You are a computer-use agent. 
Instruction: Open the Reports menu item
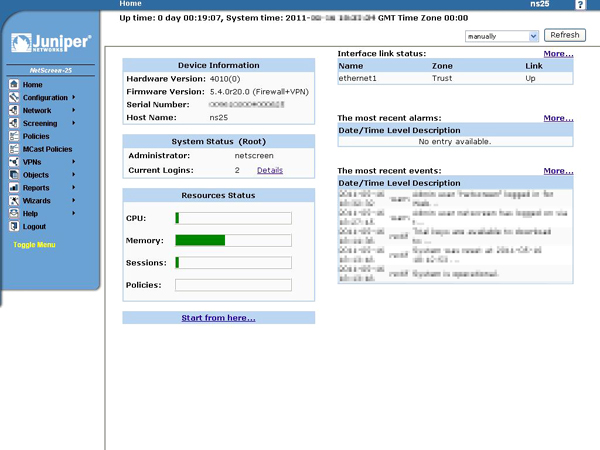point(36,188)
